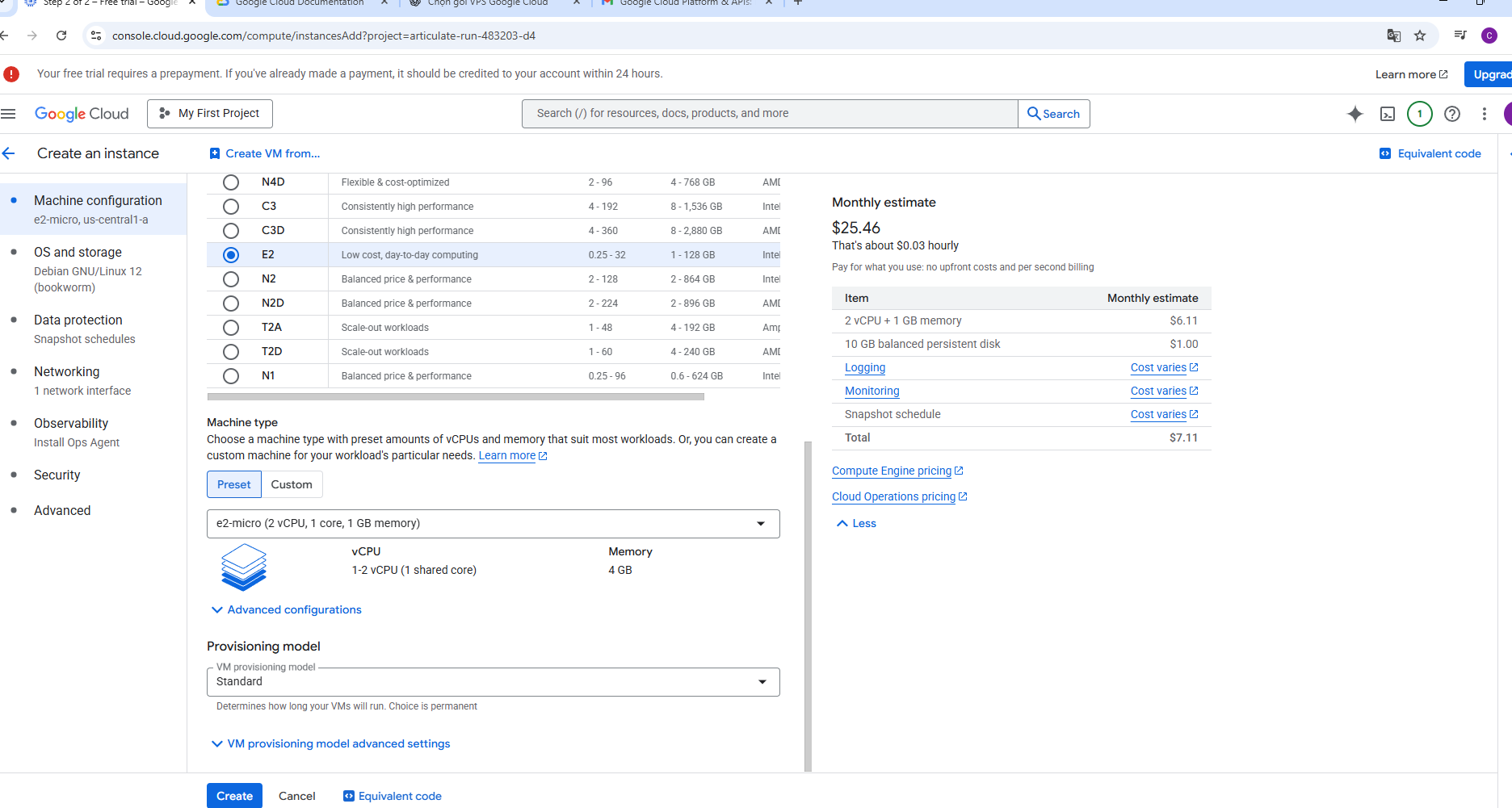Open the help question mark icon
1512x808 pixels.
(x=1452, y=114)
